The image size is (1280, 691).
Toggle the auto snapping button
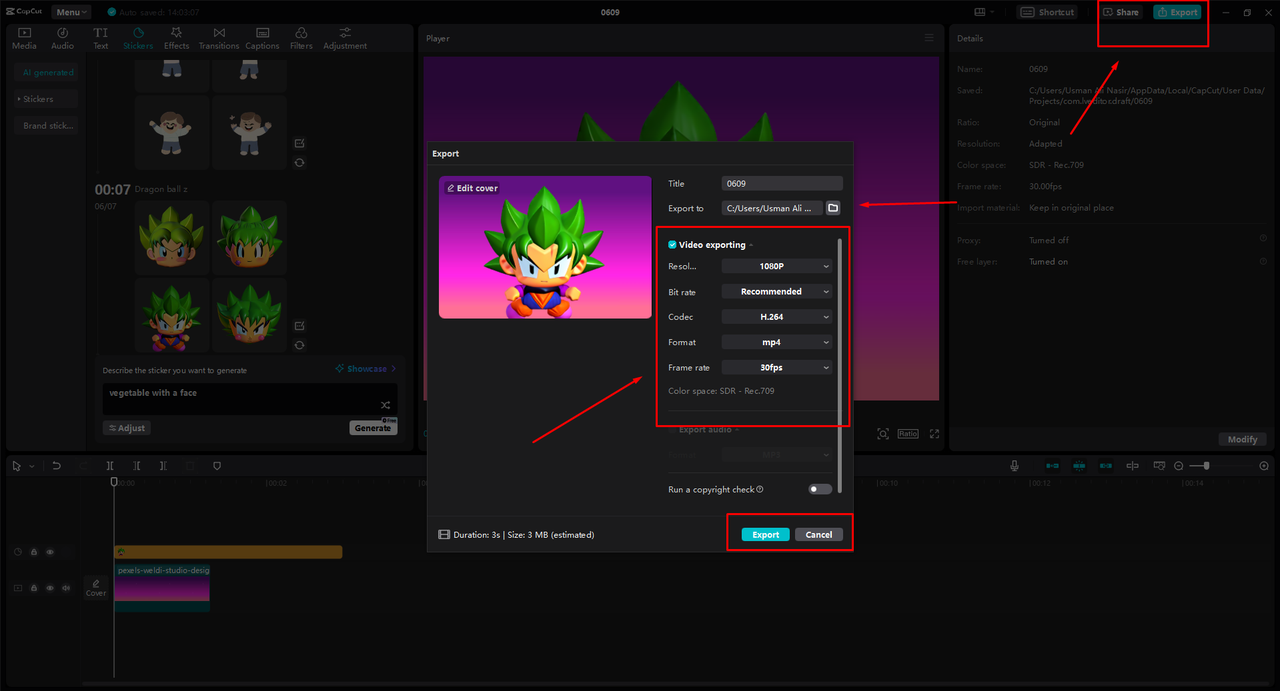[x=1079, y=466]
